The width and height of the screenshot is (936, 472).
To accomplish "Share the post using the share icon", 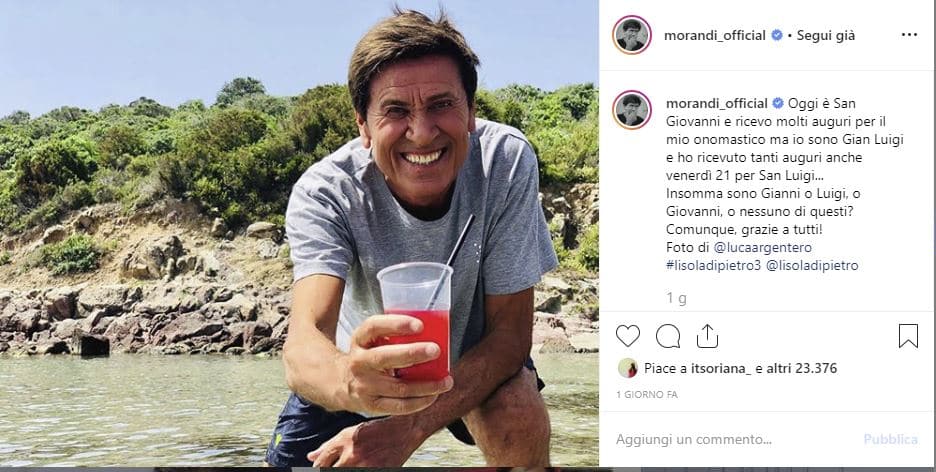I will (707, 336).
